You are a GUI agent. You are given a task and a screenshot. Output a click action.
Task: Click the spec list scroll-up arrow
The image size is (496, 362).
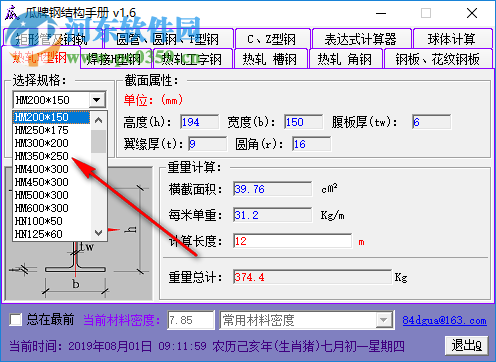tap(98, 120)
